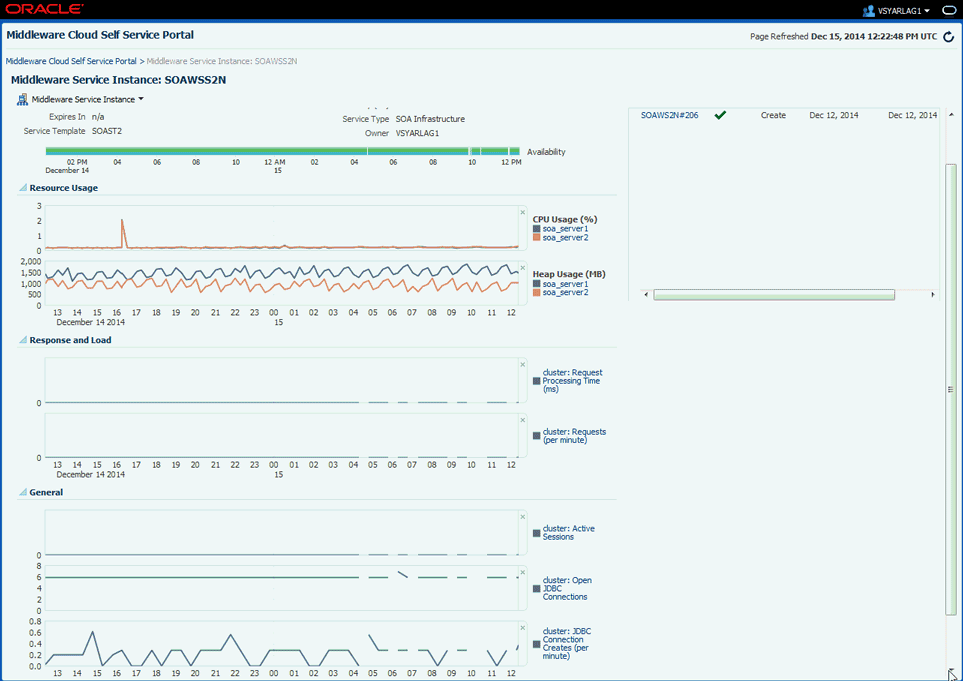Click the user account icon
Screen dimensions: 963x681
868,11
